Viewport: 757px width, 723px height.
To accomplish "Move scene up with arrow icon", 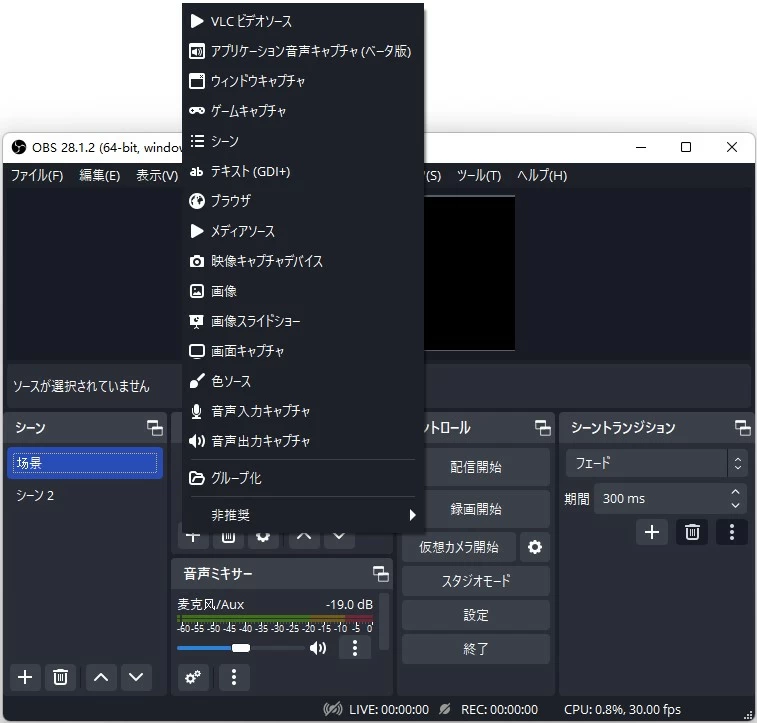I will click(100, 677).
